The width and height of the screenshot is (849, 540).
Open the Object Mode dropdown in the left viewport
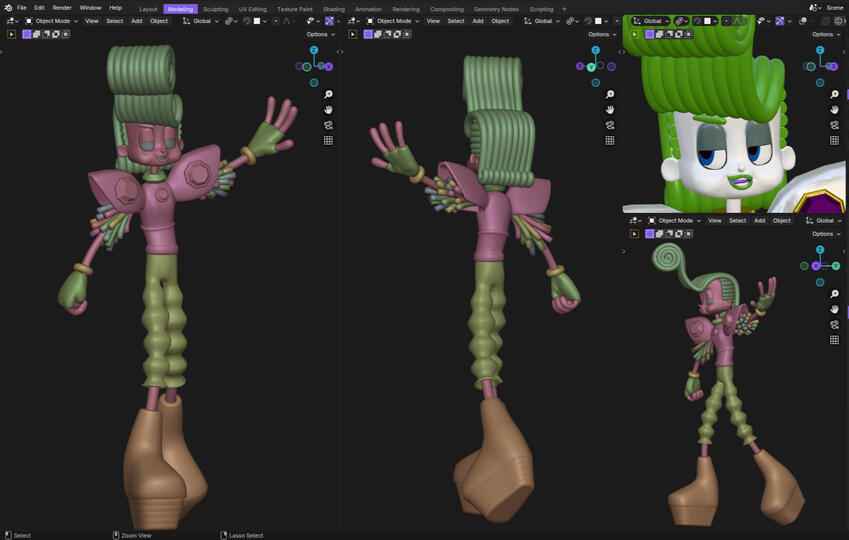pyautogui.click(x=50, y=21)
